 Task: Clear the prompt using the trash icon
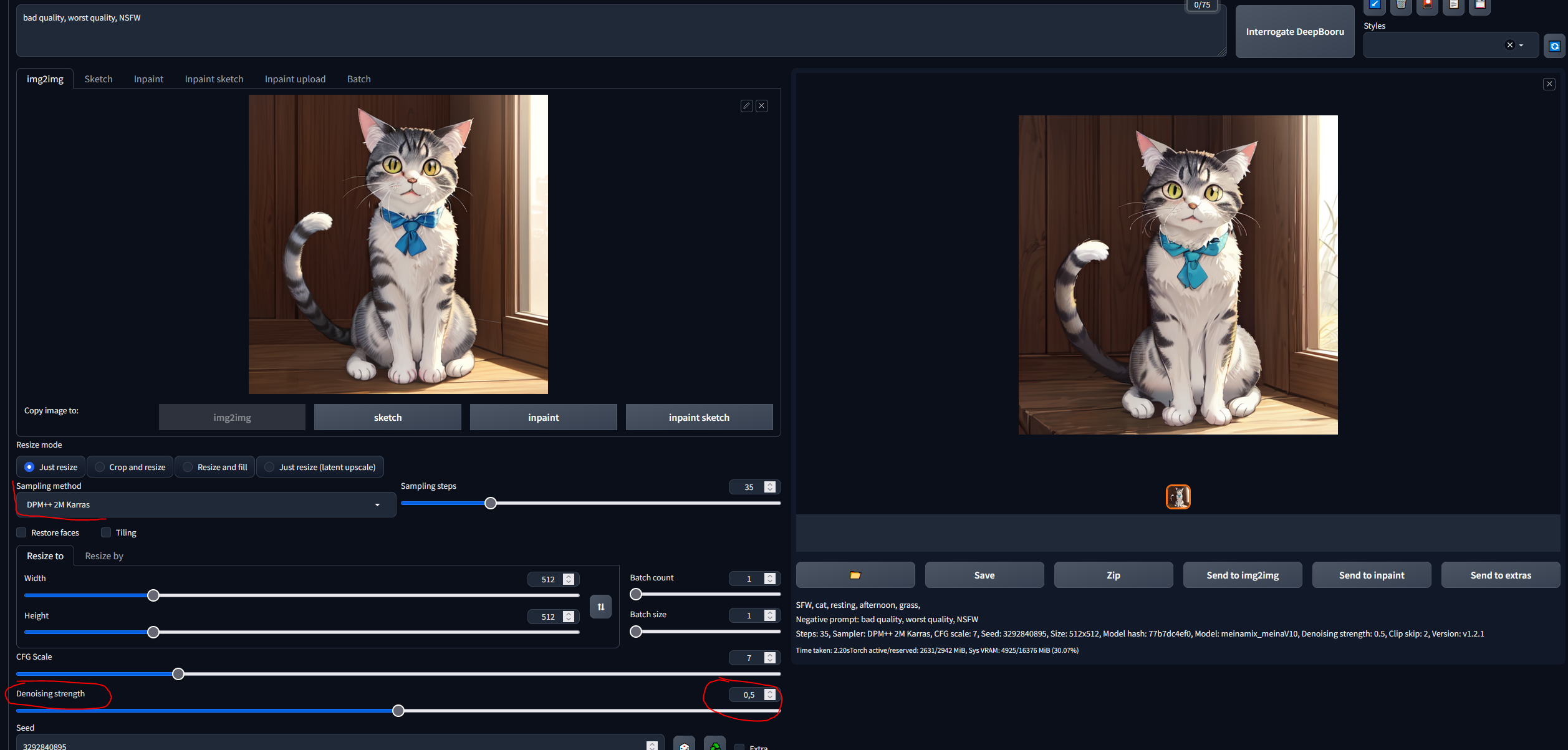(x=1401, y=5)
